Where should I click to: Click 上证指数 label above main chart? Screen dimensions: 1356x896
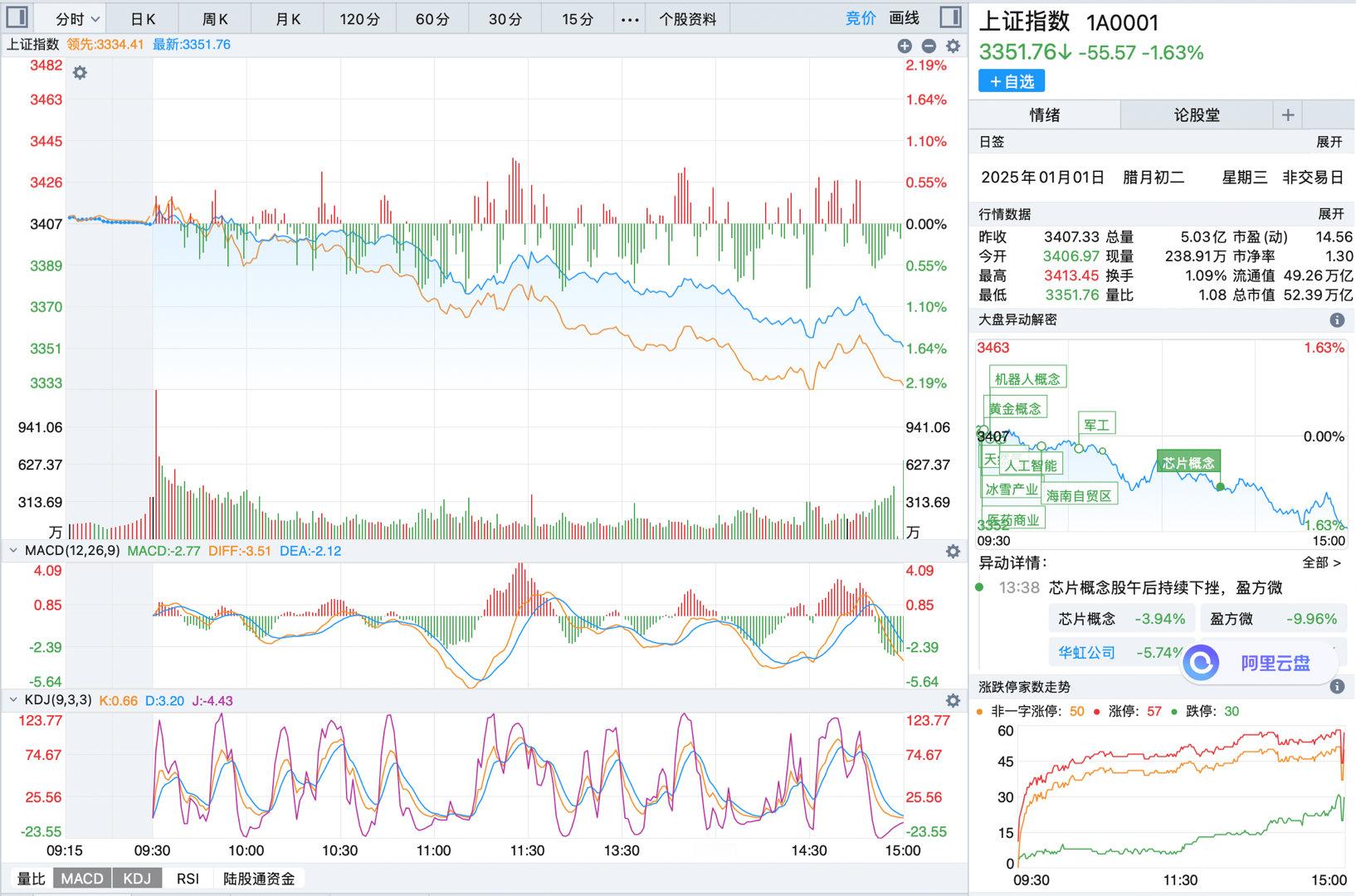click(33, 45)
